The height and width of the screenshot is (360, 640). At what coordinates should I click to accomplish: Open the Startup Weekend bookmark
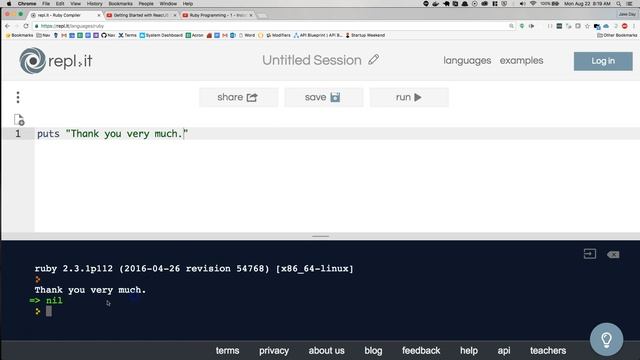(365, 36)
